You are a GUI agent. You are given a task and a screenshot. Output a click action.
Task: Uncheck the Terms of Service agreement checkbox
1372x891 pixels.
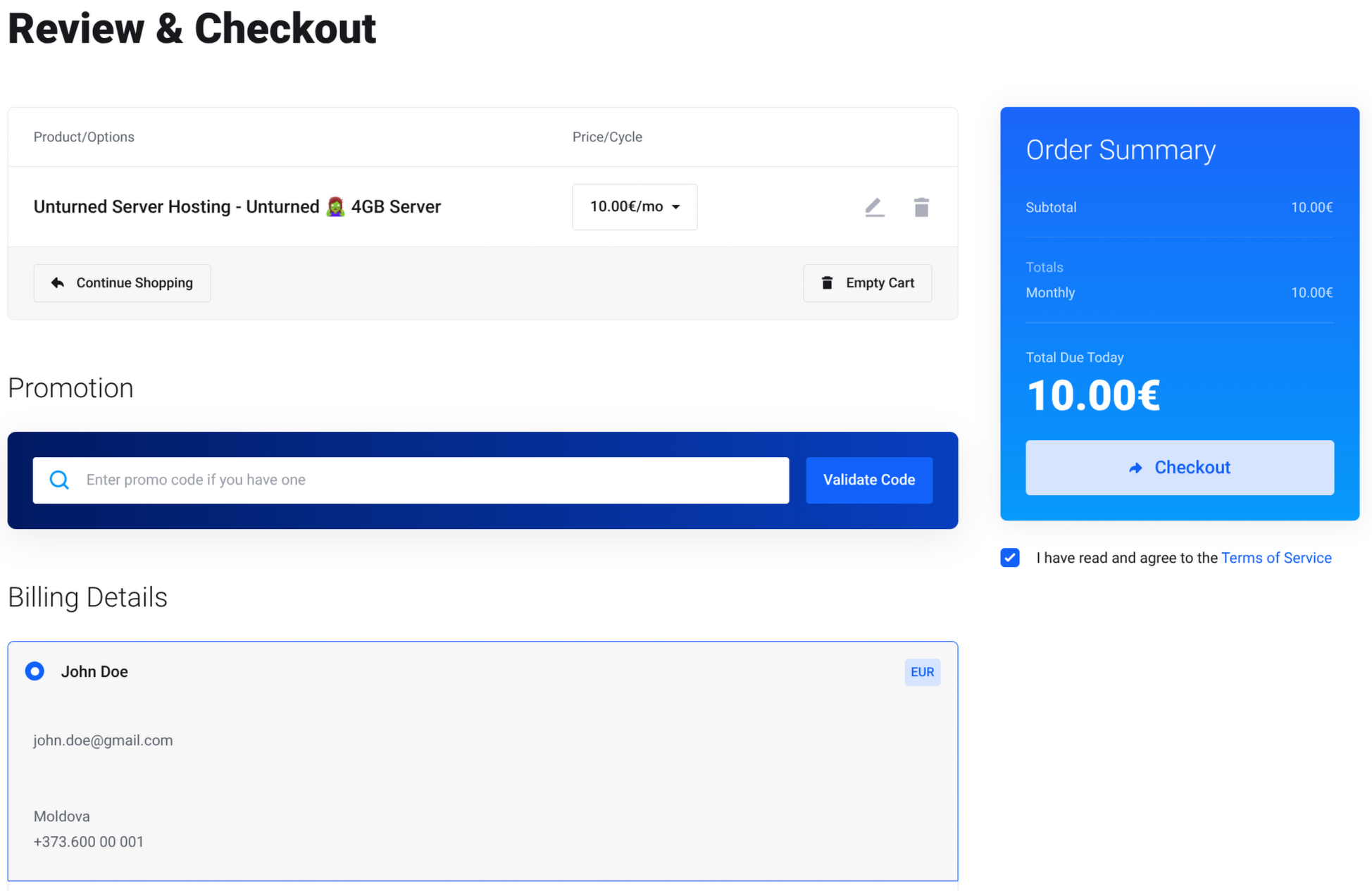[1010, 558]
